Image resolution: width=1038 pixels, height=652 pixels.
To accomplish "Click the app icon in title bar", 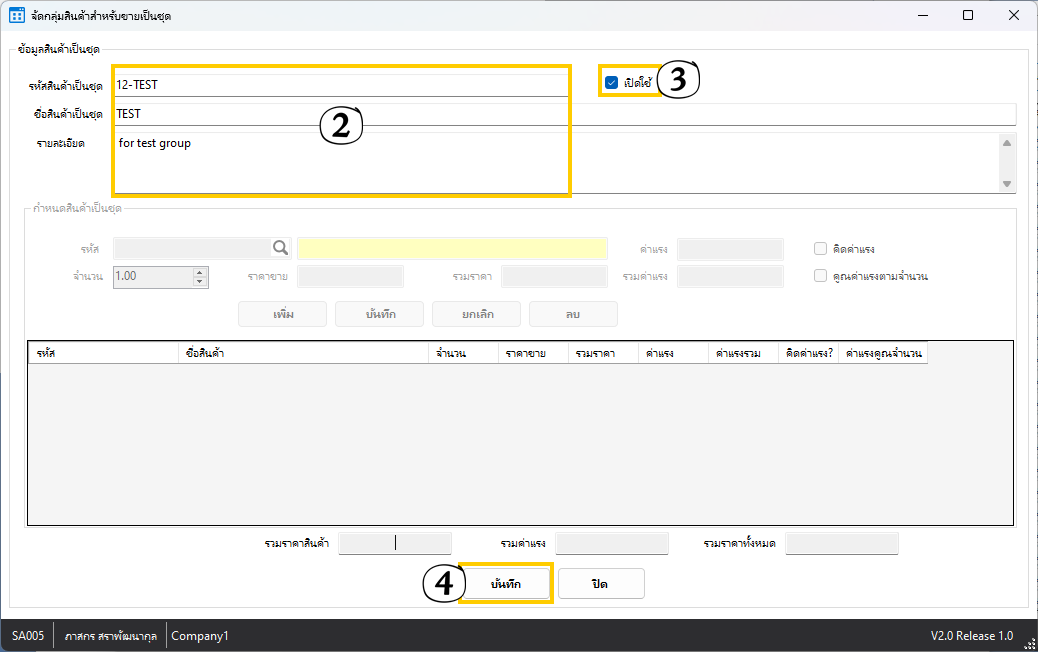I will tap(17, 15).
